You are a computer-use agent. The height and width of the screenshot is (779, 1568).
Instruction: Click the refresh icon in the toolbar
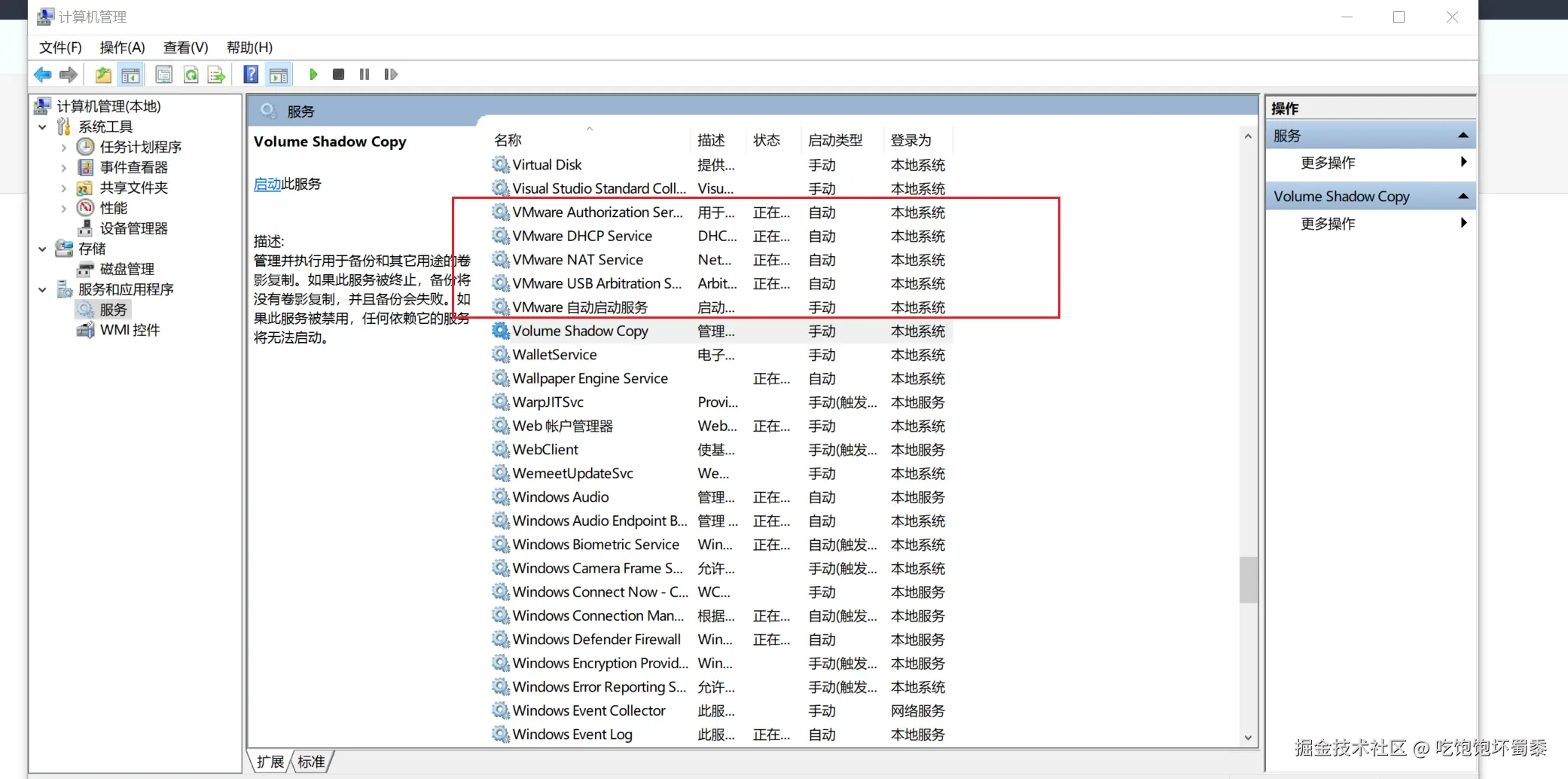coord(191,74)
